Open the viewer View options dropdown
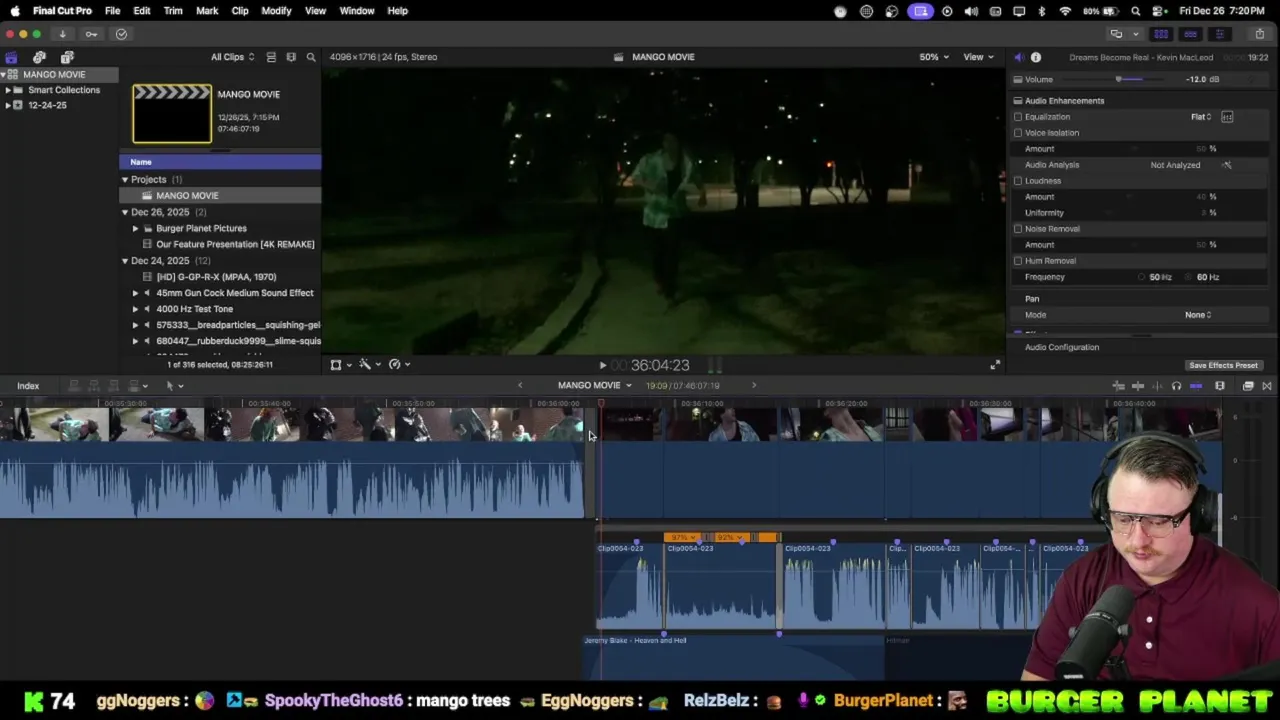Viewport: 1280px width, 720px height. [978, 57]
